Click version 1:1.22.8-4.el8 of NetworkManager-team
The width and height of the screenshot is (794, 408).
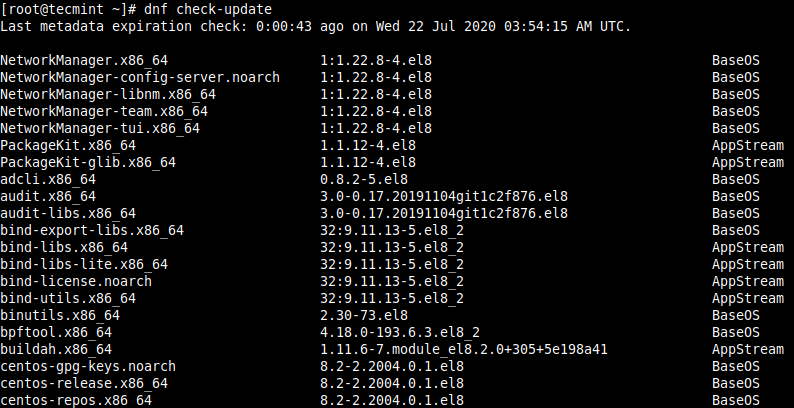coord(376,111)
